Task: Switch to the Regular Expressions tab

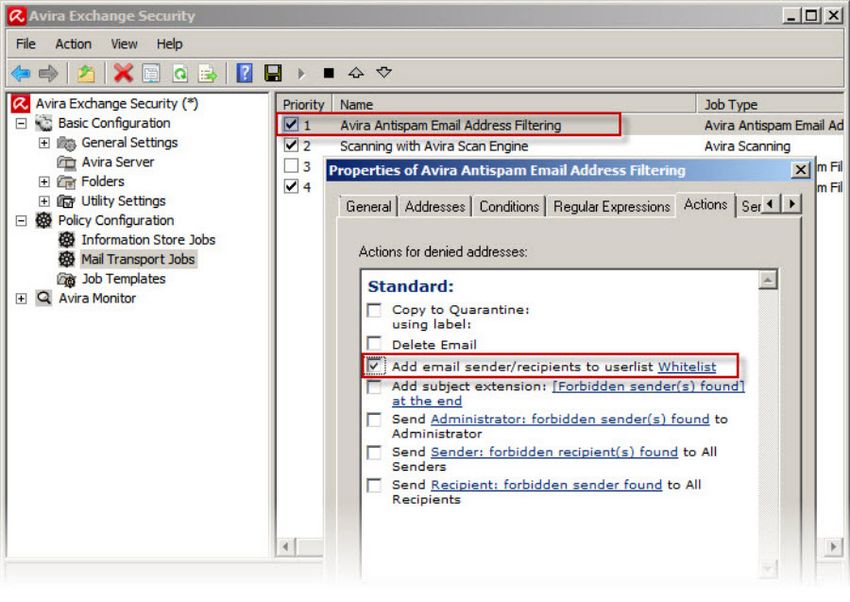Action: click(x=611, y=206)
